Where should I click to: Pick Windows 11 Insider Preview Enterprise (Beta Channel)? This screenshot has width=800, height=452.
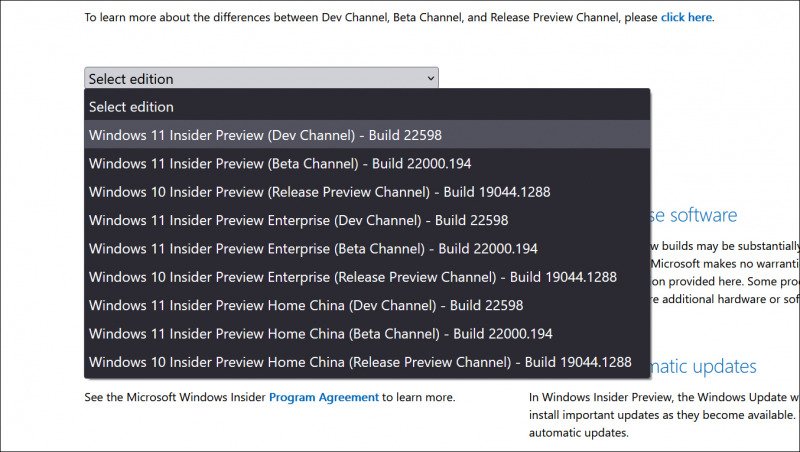pyautogui.click(x=367, y=248)
